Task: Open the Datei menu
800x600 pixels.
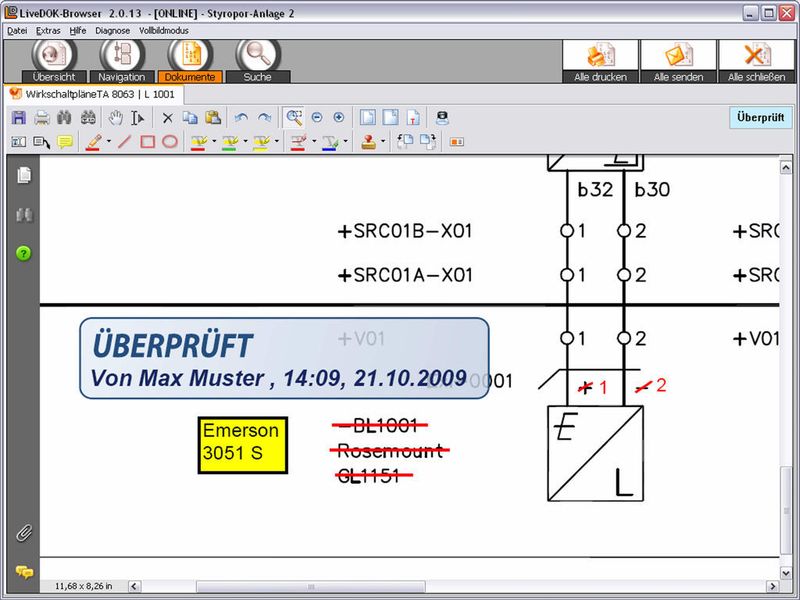Action: (17, 31)
